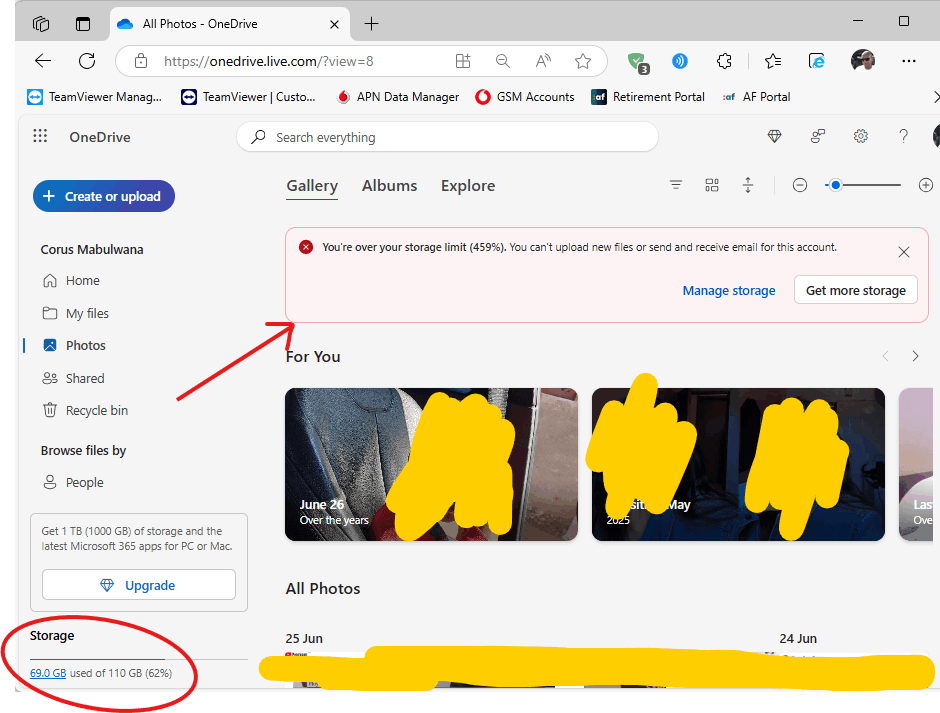Go to Home in sidebar
The image size is (940, 713).
tap(72, 281)
